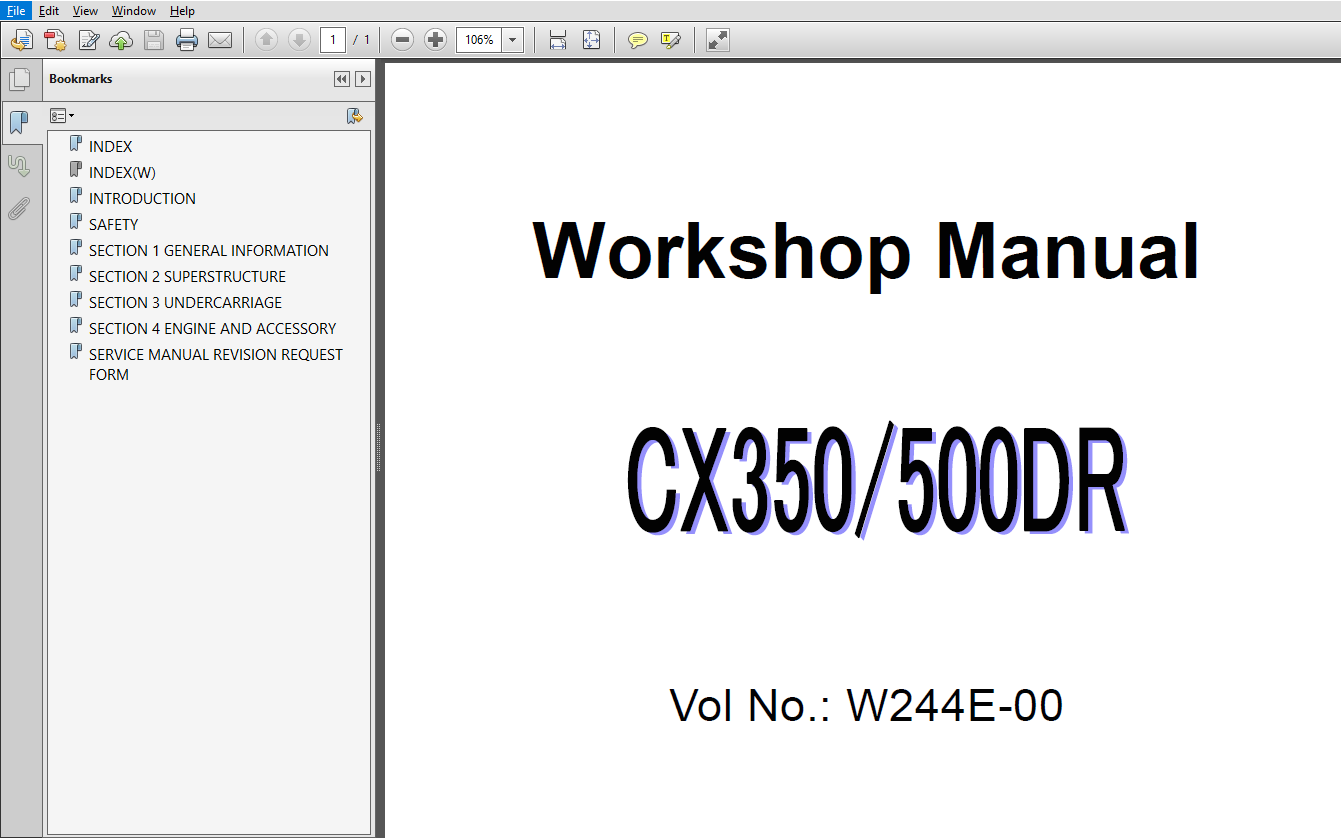
Task: Click the new bookmark icon
Action: 355,116
